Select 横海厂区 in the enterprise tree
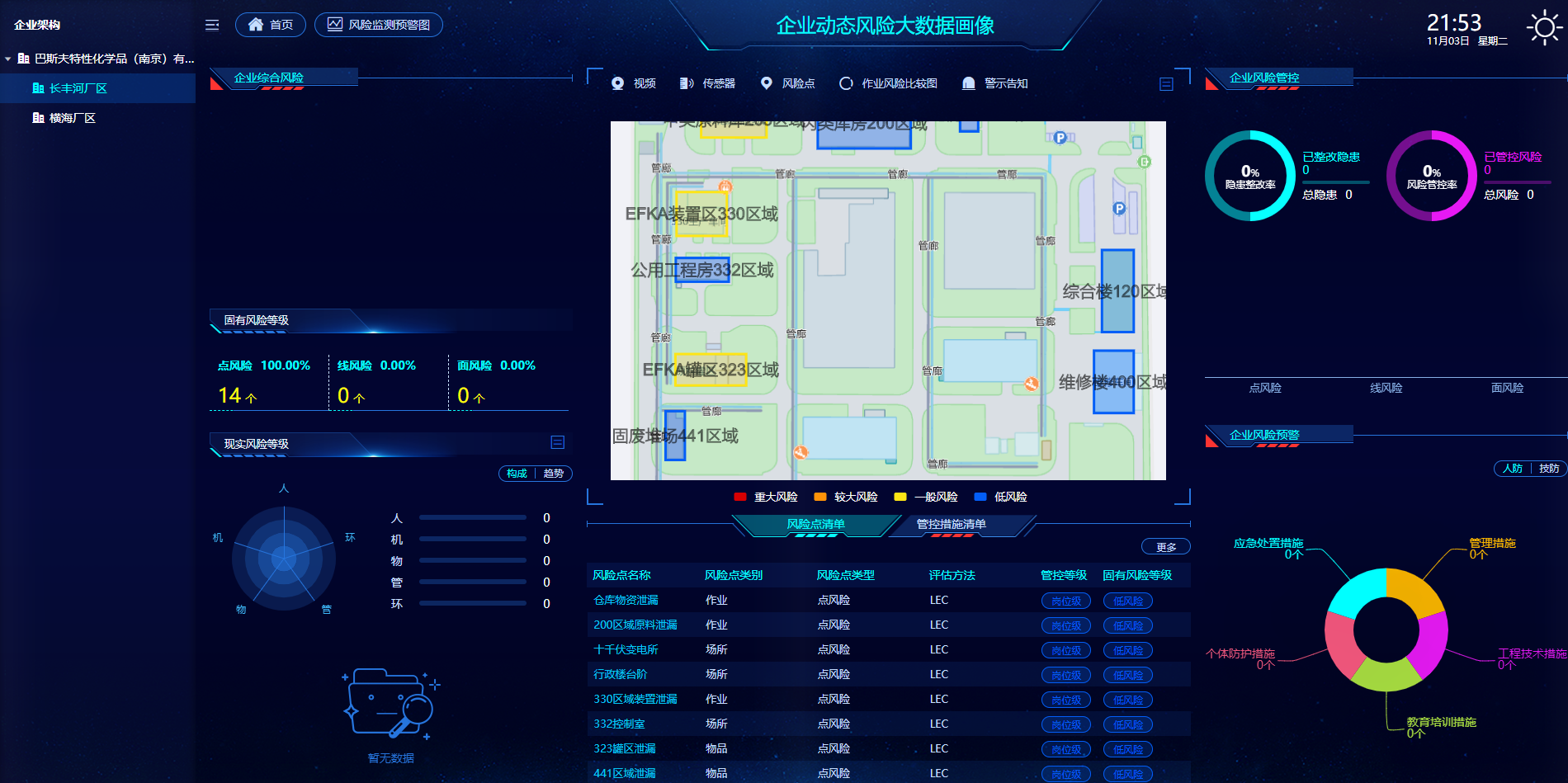This screenshot has width=1568, height=783. (x=72, y=118)
